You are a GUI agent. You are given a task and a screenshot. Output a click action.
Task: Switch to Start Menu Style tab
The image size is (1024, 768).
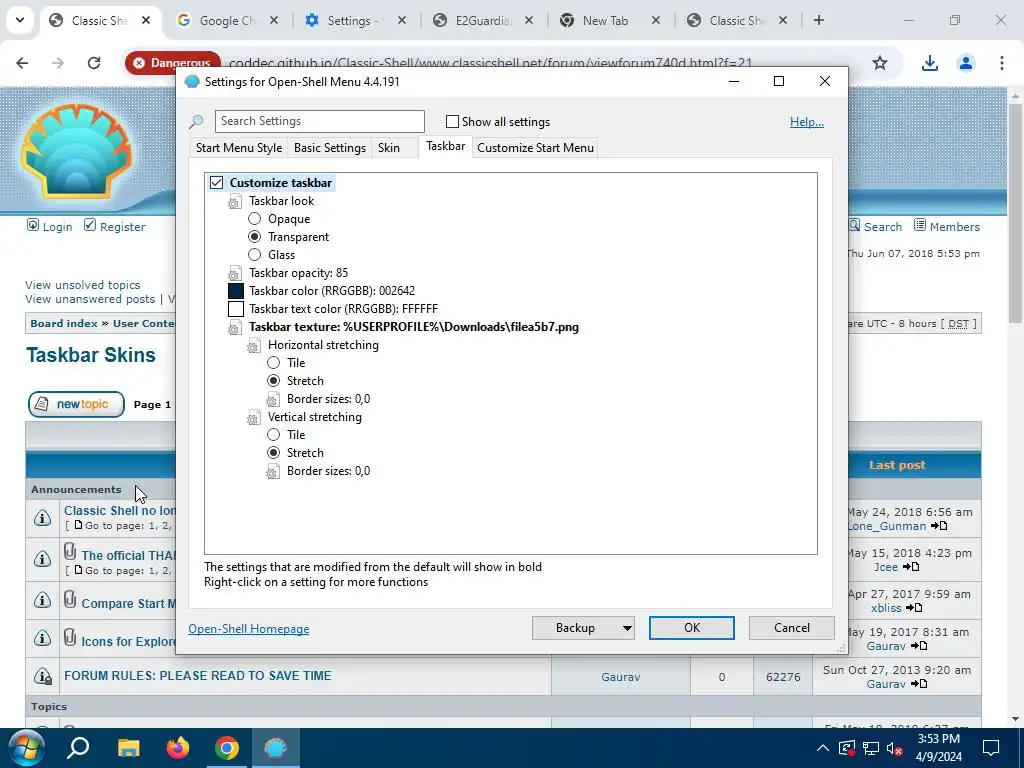click(x=239, y=148)
